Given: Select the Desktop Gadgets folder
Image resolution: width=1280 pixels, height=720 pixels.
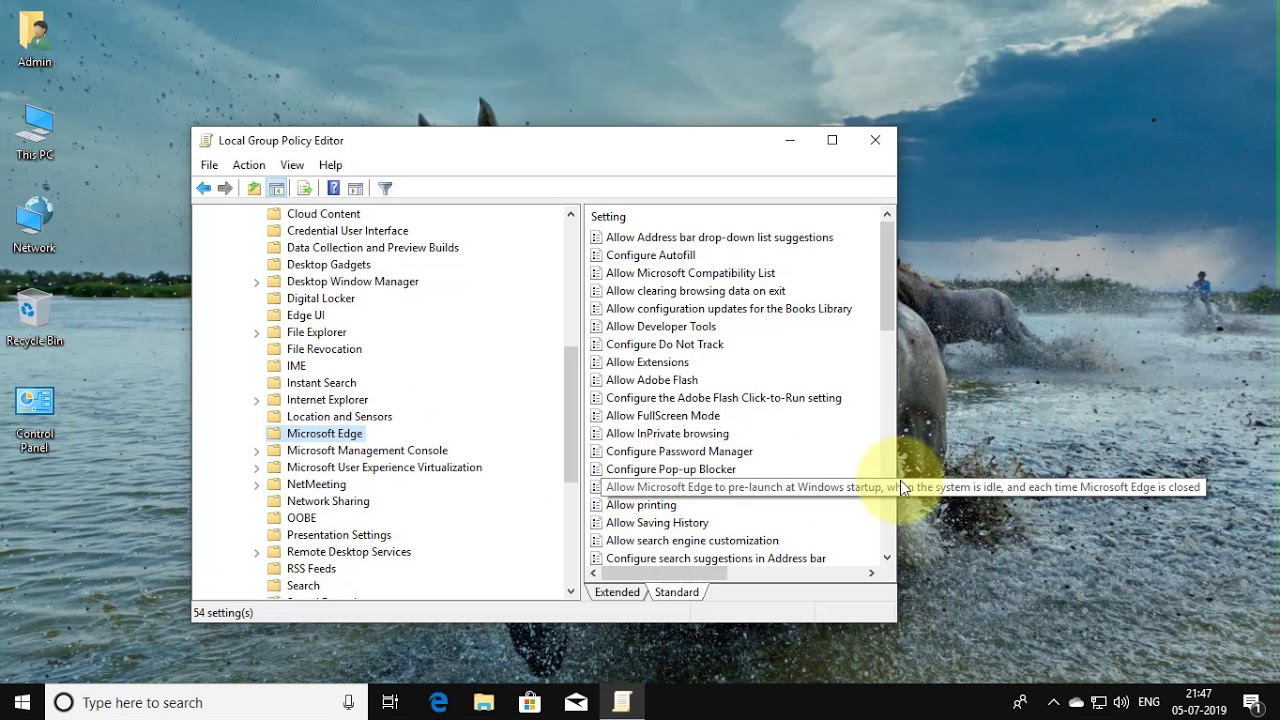Looking at the screenshot, I should tap(328, 265).
